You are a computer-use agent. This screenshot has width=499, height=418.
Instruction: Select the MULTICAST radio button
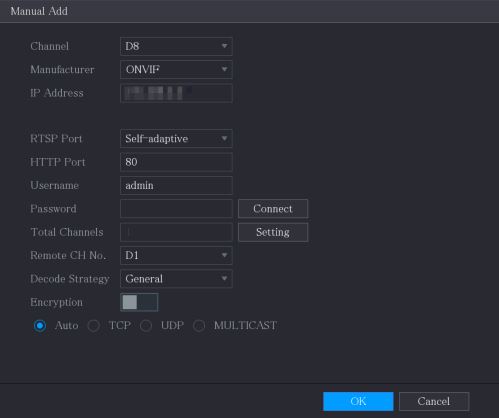pyautogui.click(x=199, y=325)
